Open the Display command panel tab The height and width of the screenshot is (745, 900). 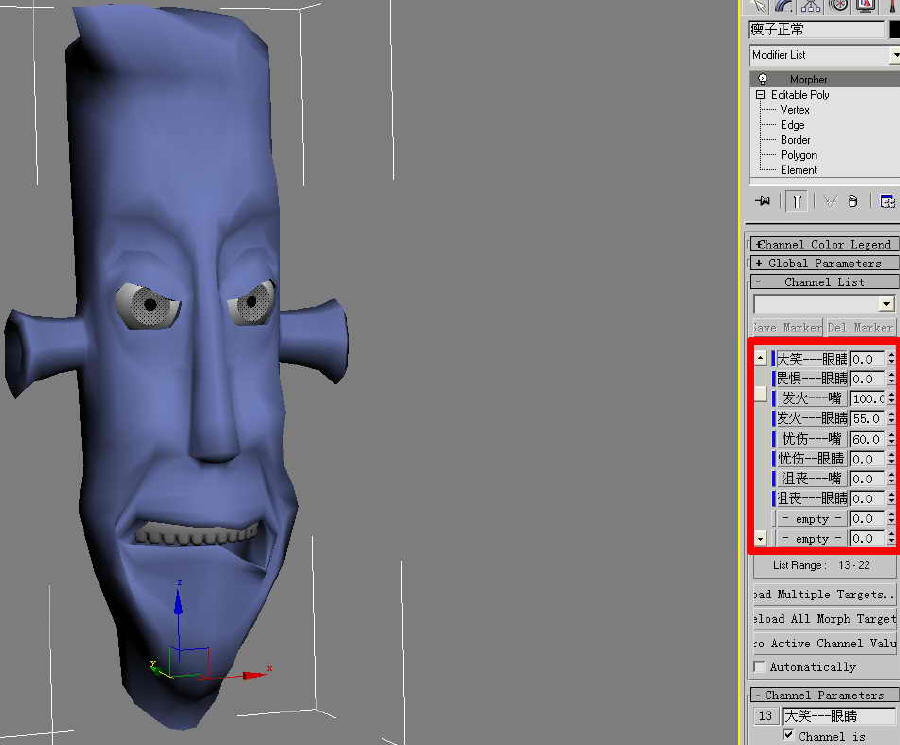click(x=865, y=6)
